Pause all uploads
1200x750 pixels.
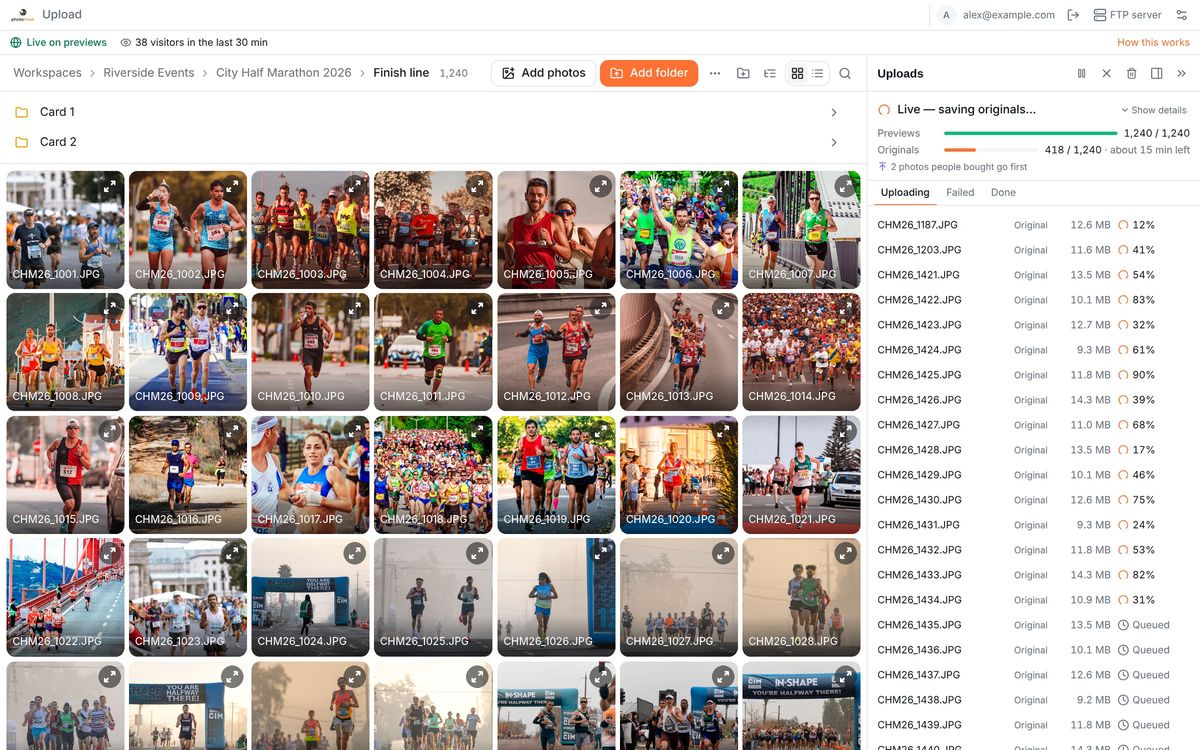click(x=1081, y=73)
